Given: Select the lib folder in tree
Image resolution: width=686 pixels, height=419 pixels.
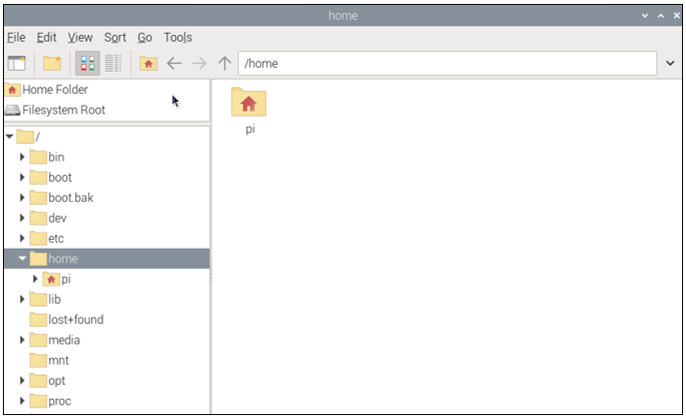Looking at the screenshot, I should click(46, 299).
